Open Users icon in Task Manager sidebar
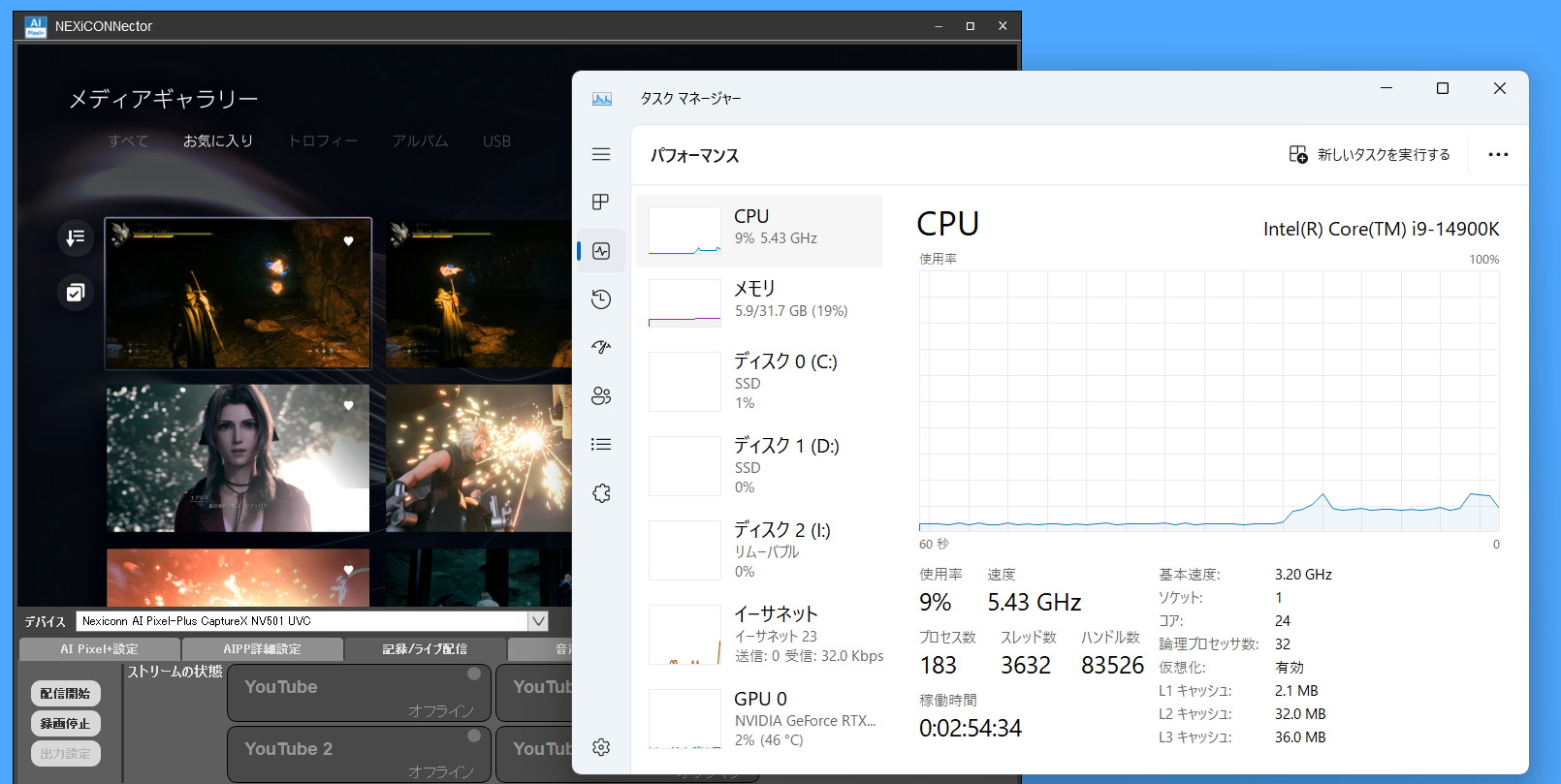The width and height of the screenshot is (1561, 784). pyautogui.click(x=601, y=395)
